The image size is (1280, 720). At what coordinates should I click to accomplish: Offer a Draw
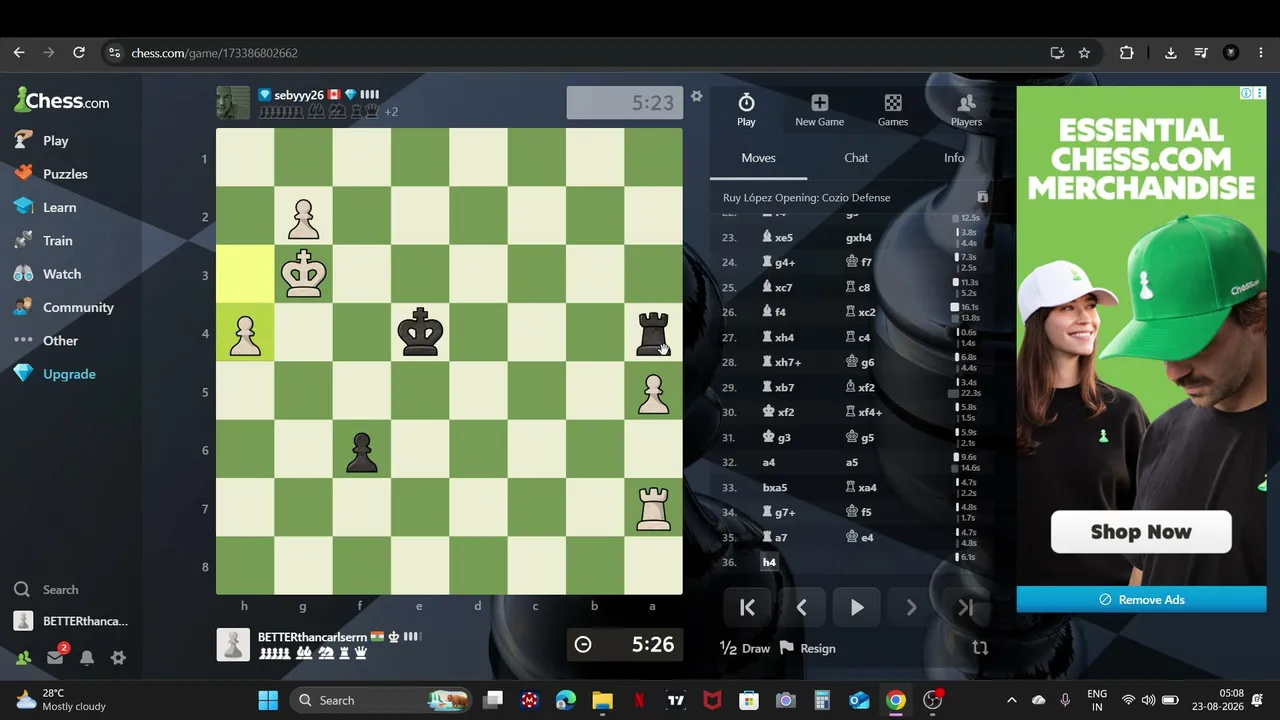[x=745, y=648]
